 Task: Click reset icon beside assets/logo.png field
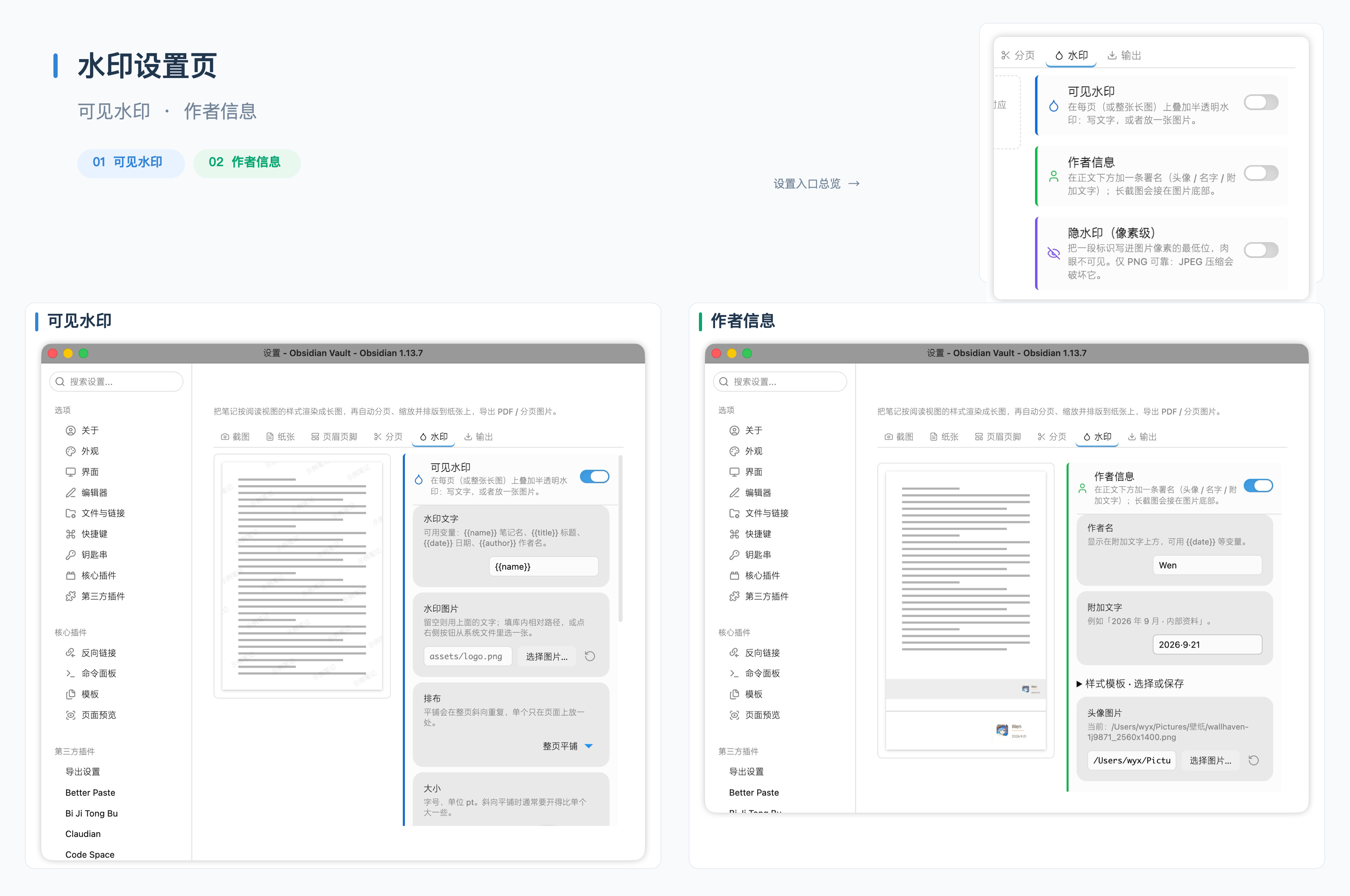590,656
